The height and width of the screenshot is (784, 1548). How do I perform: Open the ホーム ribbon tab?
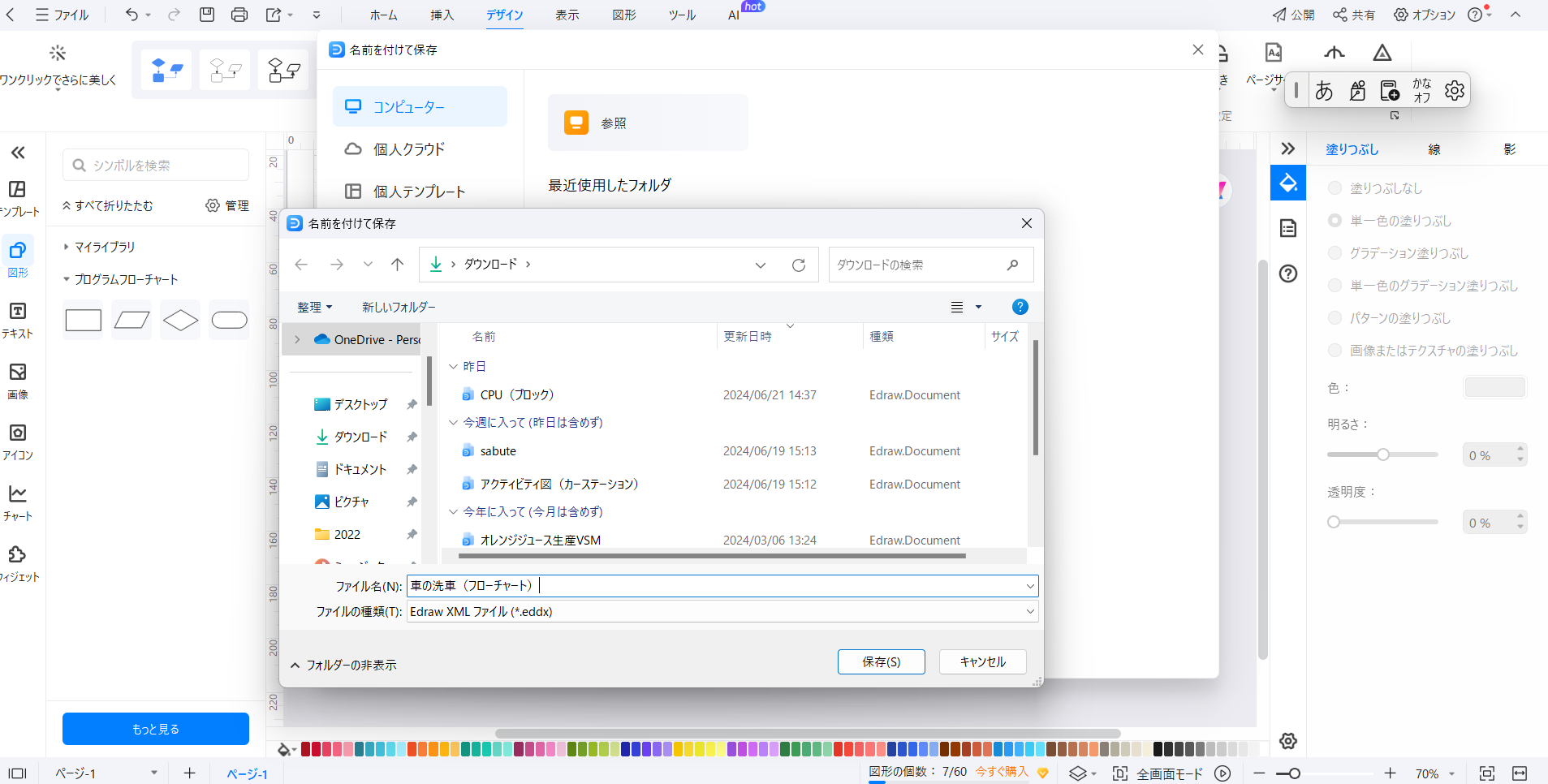[384, 15]
